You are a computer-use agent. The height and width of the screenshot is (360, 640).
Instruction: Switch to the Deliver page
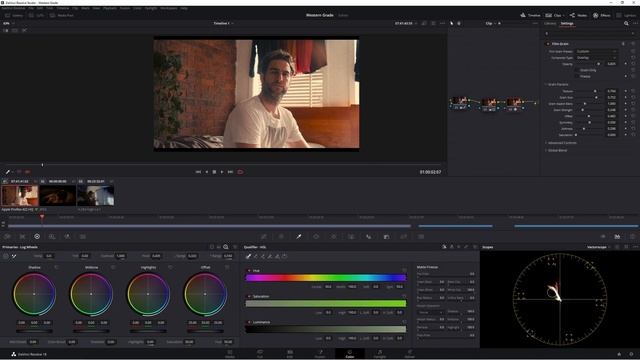coord(409,353)
